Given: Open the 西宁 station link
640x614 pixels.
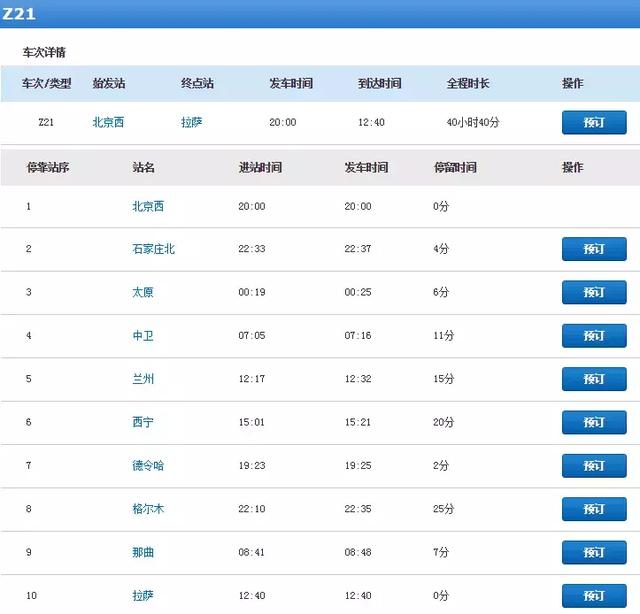Looking at the screenshot, I should pyautogui.click(x=143, y=423).
